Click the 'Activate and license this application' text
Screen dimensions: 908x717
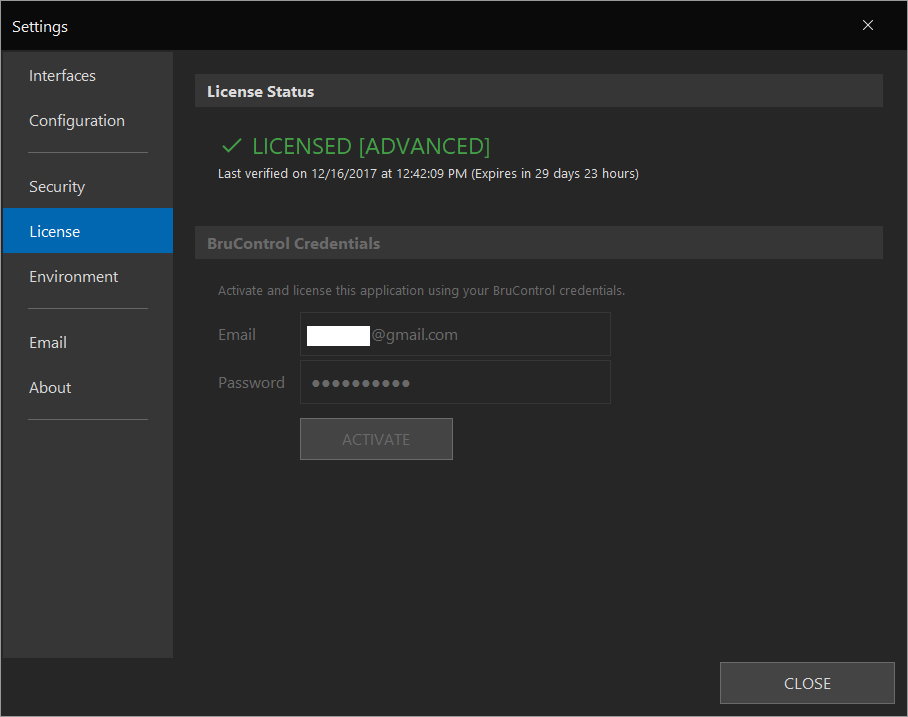[x=421, y=290]
